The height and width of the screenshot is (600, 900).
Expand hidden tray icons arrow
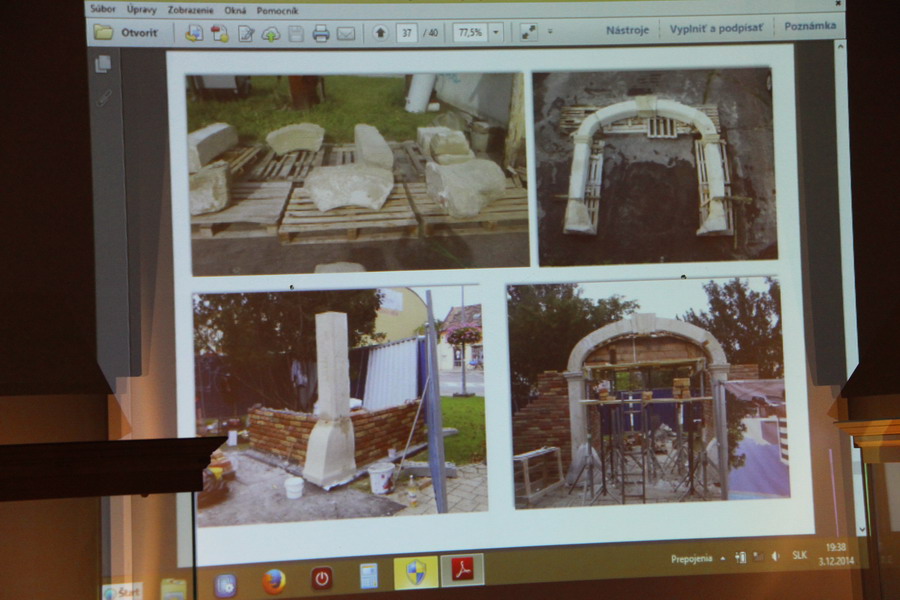tap(723, 558)
